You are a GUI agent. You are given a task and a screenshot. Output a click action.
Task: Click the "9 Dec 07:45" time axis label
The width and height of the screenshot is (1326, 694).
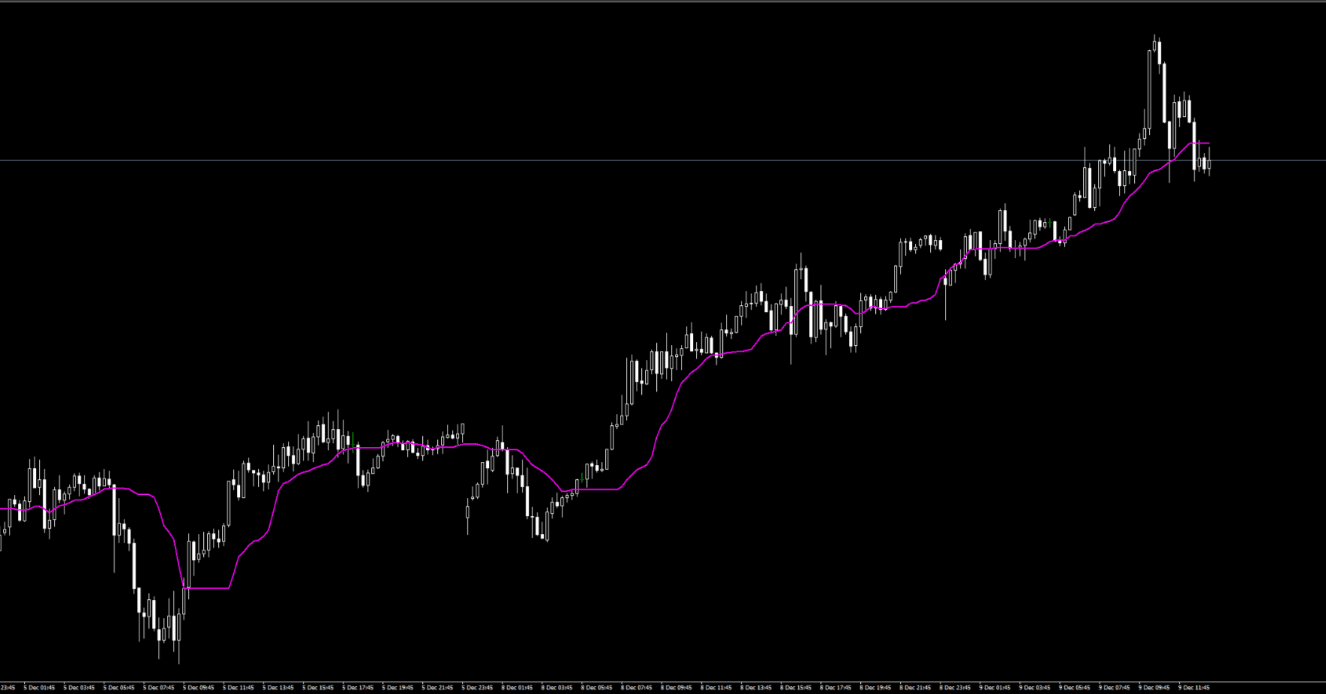click(x=1115, y=687)
